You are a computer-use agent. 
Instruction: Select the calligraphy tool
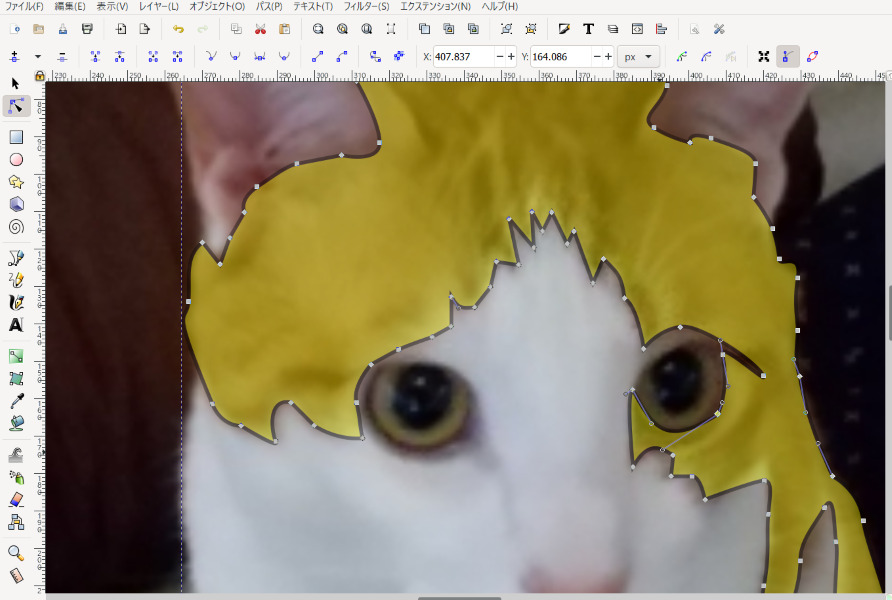16,302
